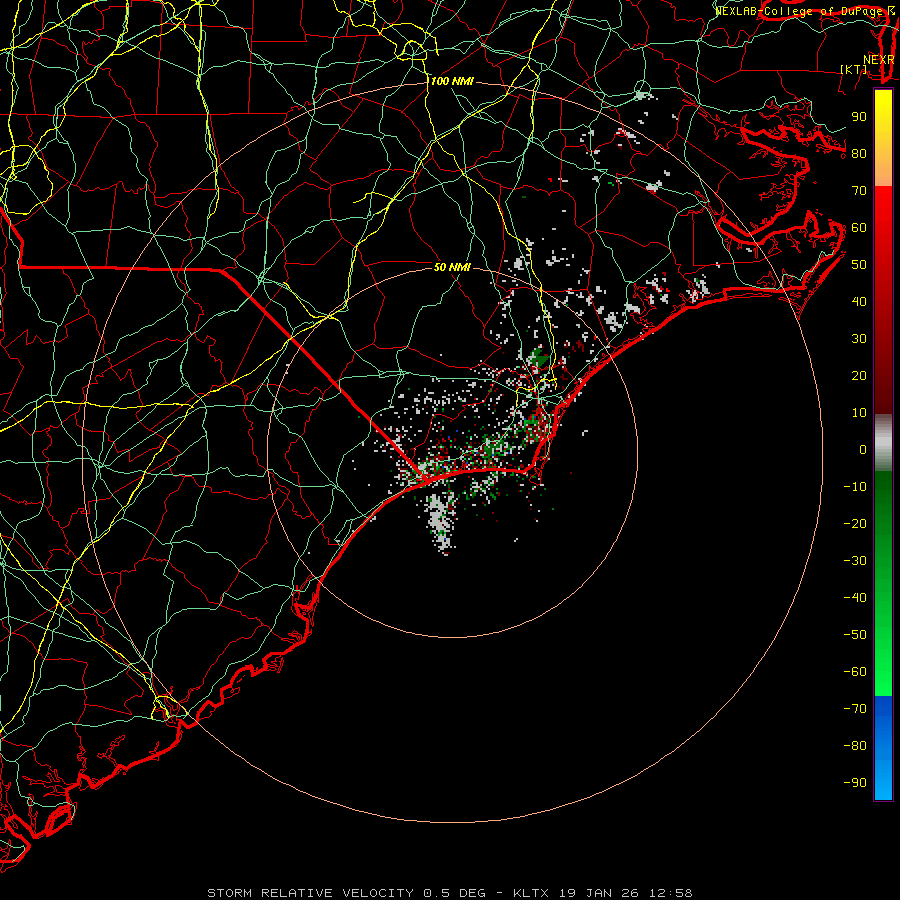Click the "-80" scale label

coord(855,746)
